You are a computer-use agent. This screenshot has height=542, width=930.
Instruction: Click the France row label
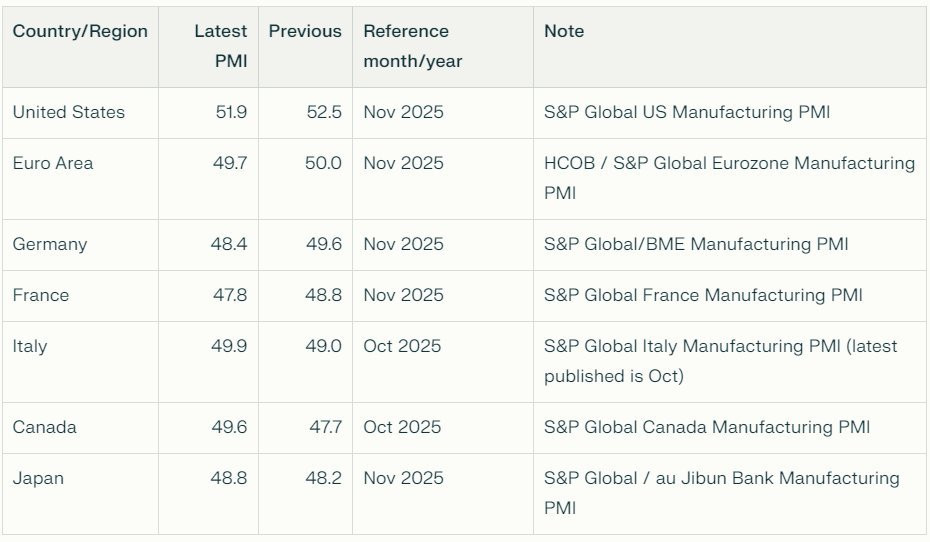pyautogui.click(x=41, y=295)
